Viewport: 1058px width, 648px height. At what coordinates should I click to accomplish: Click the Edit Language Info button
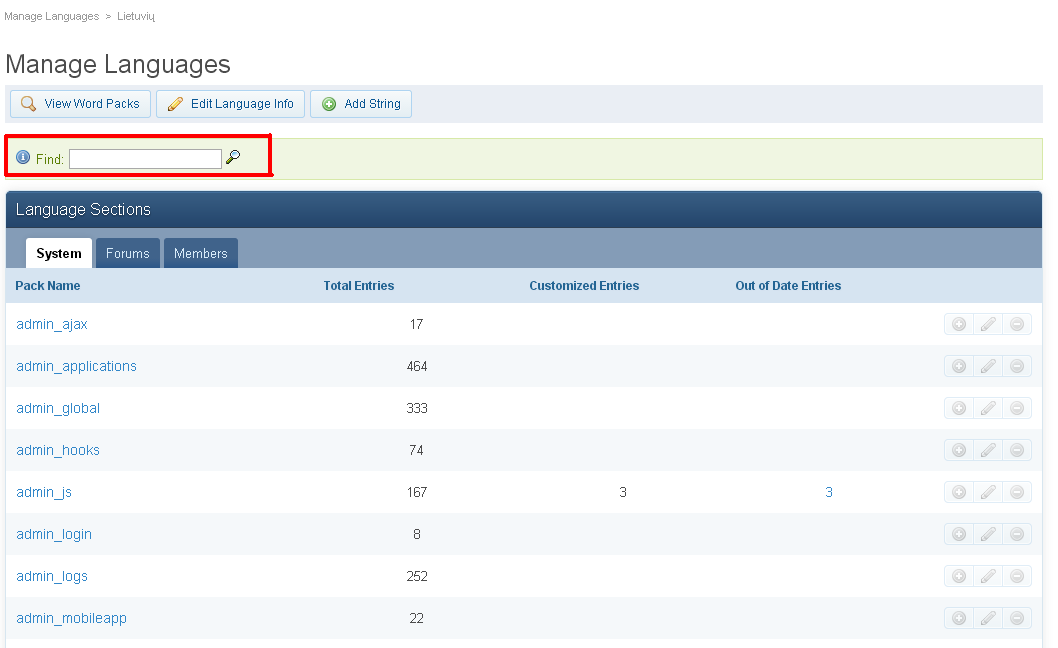pyautogui.click(x=231, y=104)
